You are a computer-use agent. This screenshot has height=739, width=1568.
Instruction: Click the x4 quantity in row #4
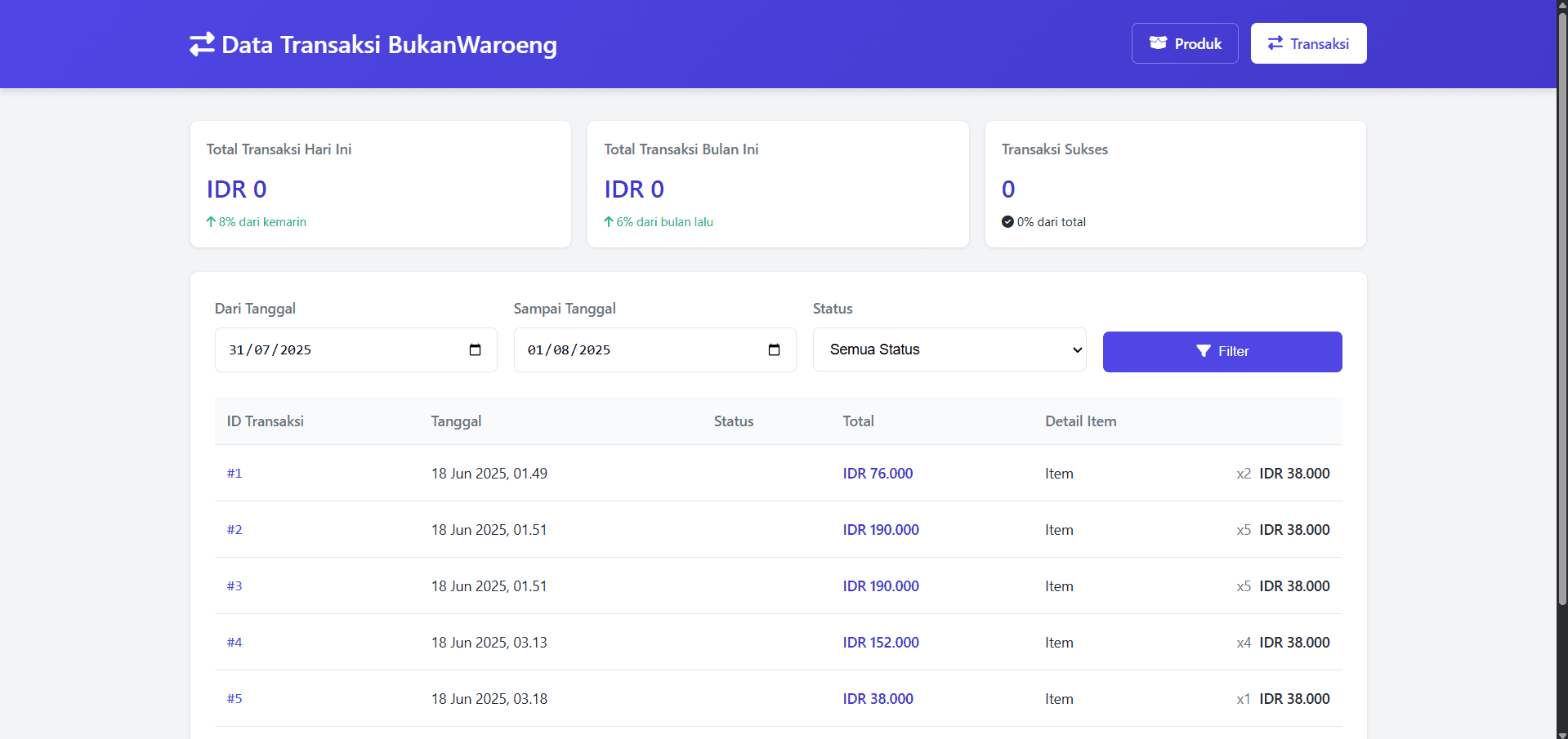[x=1244, y=643]
